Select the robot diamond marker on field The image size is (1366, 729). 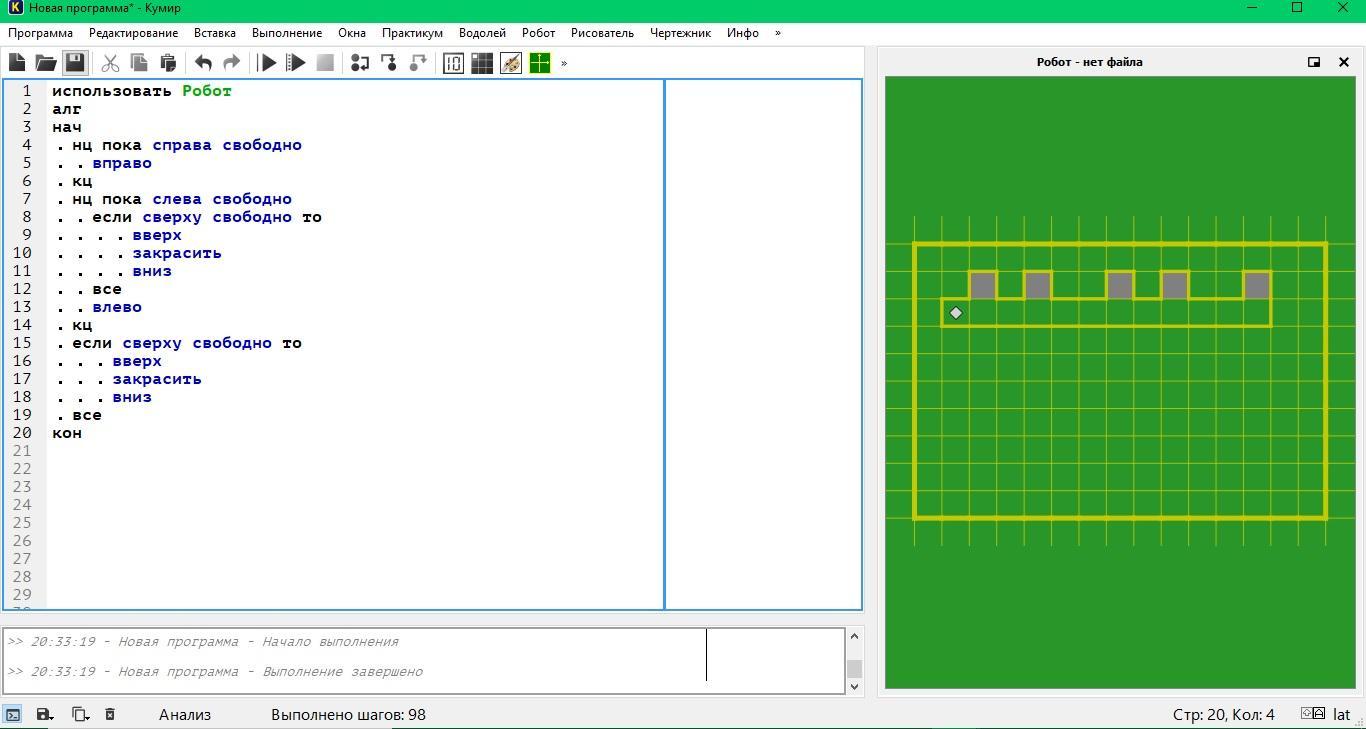tap(956, 313)
